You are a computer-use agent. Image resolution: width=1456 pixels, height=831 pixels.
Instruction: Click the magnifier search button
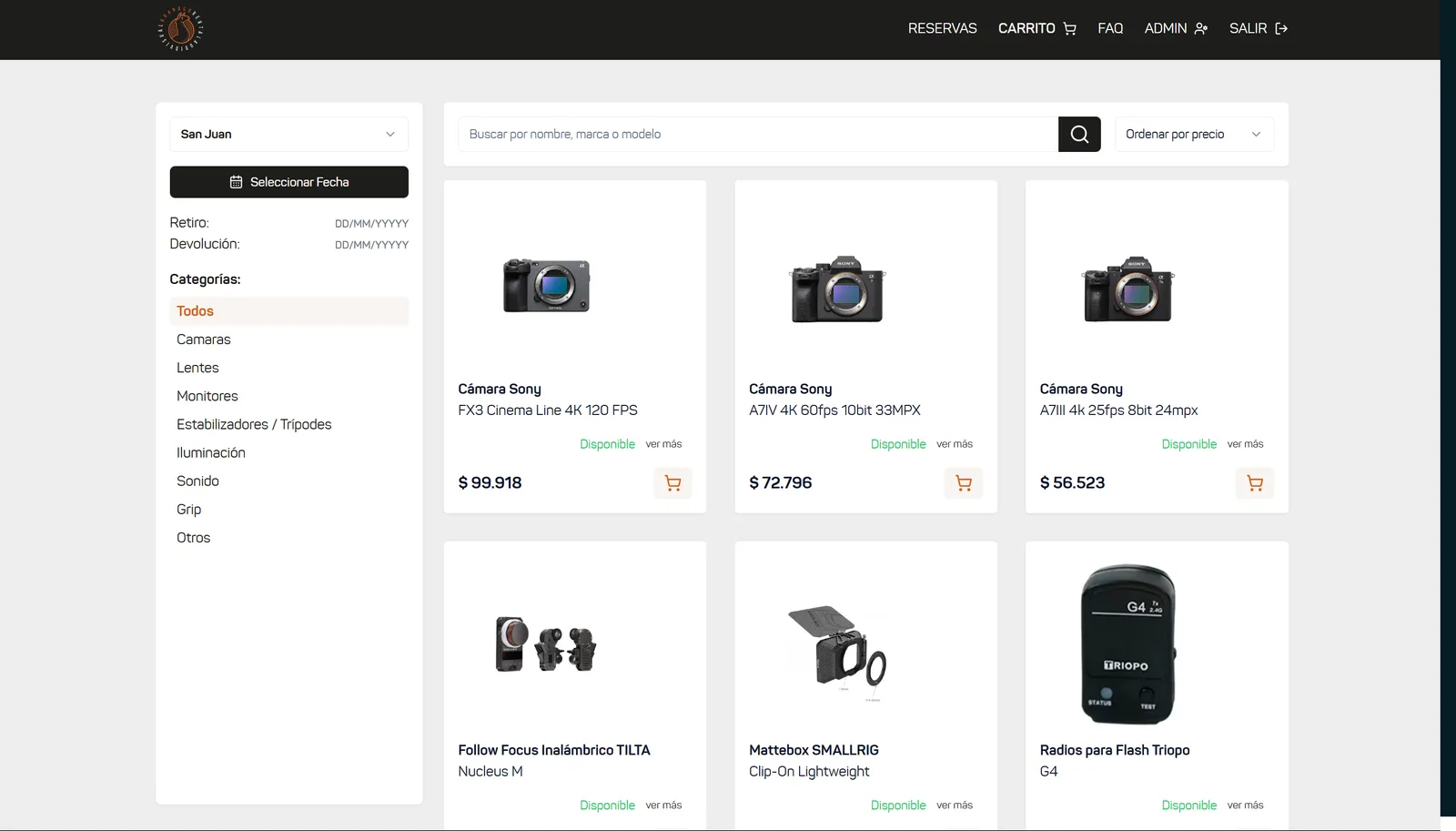(x=1079, y=134)
